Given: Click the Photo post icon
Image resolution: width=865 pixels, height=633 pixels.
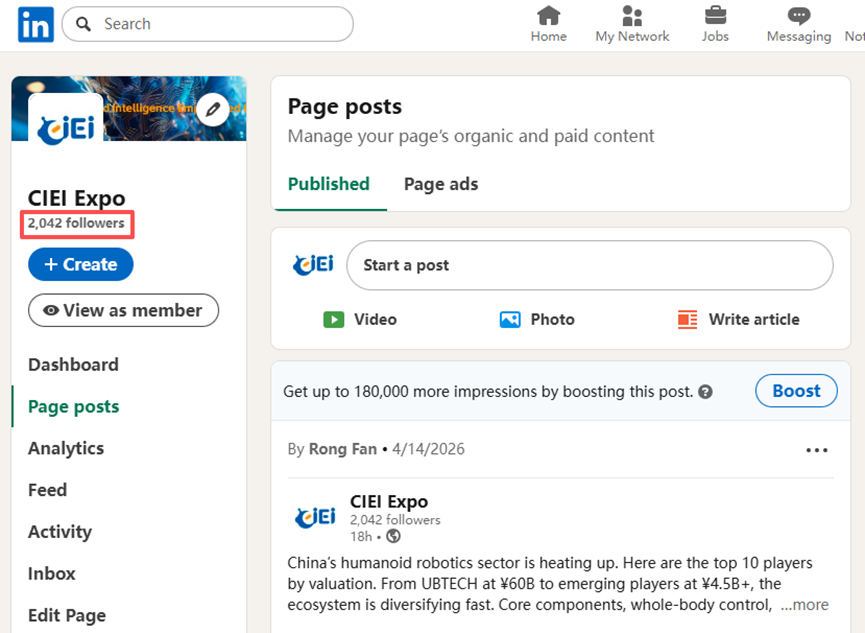Looking at the screenshot, I should coord(510,320).
